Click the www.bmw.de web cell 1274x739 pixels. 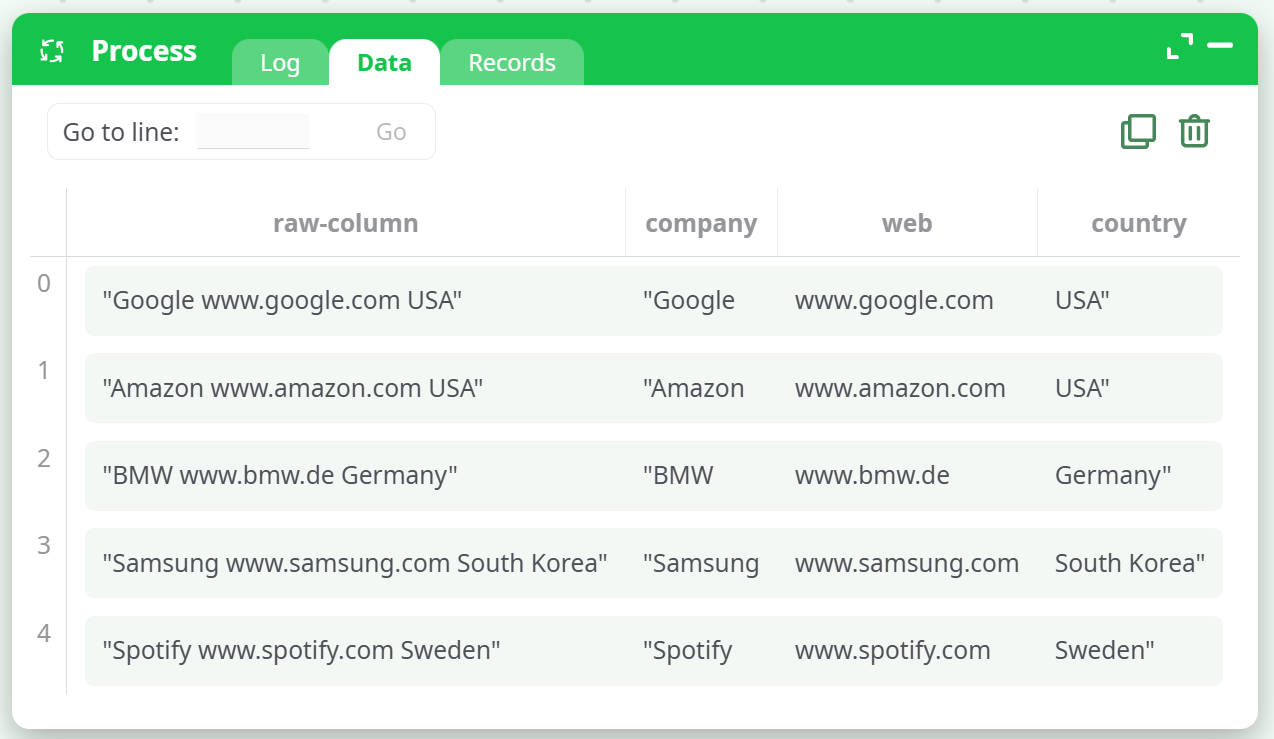pos(872,475)
